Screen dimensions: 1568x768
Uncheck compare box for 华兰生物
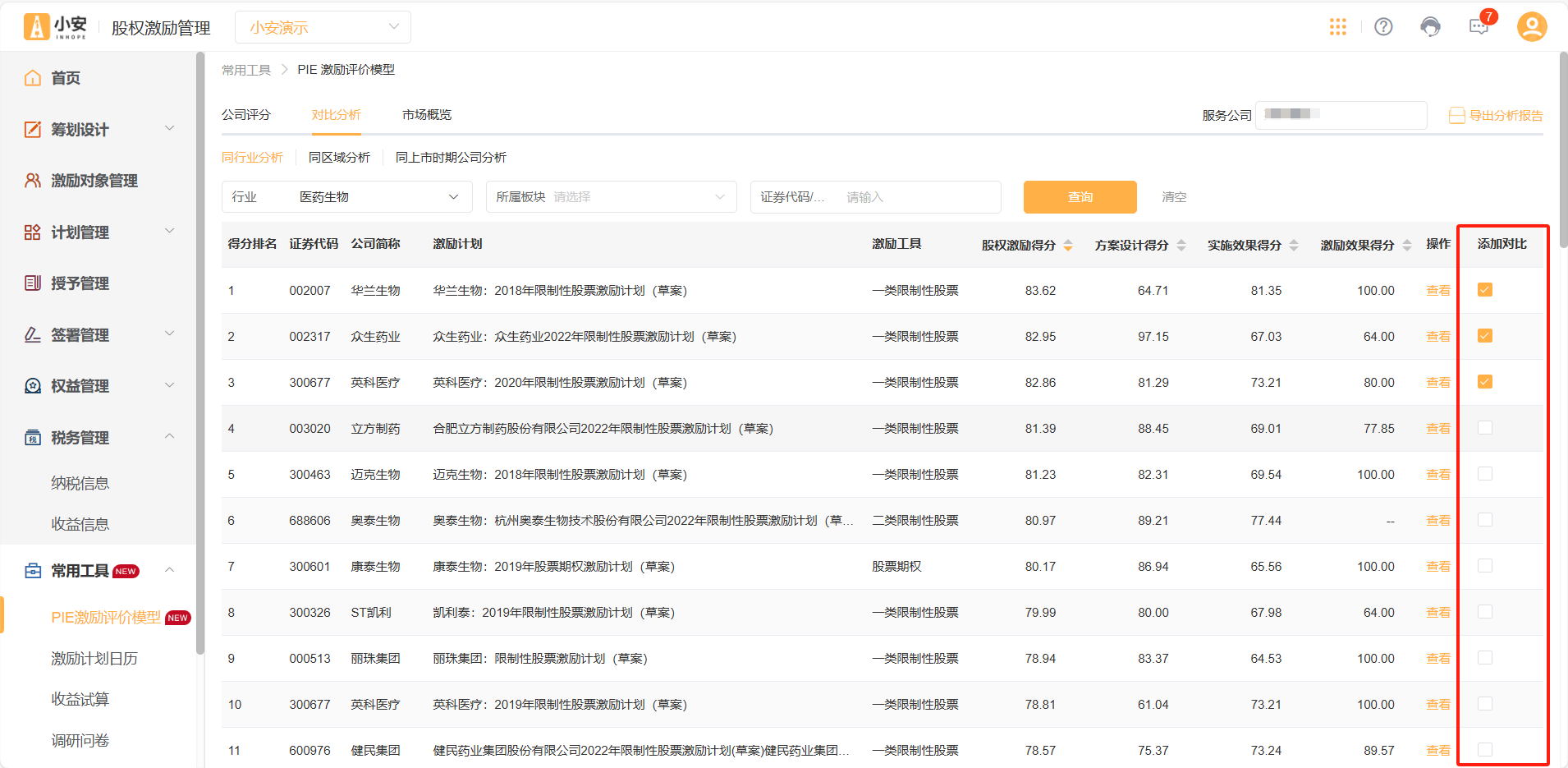(x=1485, y=290)
